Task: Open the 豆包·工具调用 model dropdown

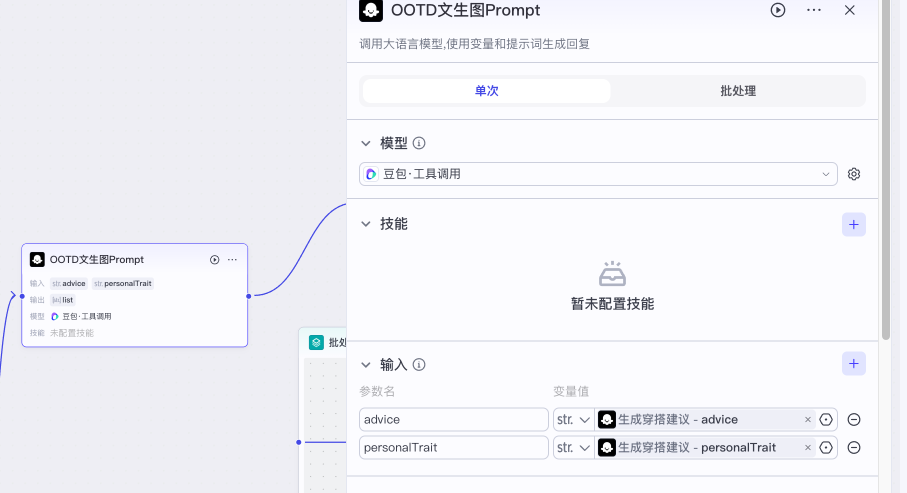Action: coord(598,174)
